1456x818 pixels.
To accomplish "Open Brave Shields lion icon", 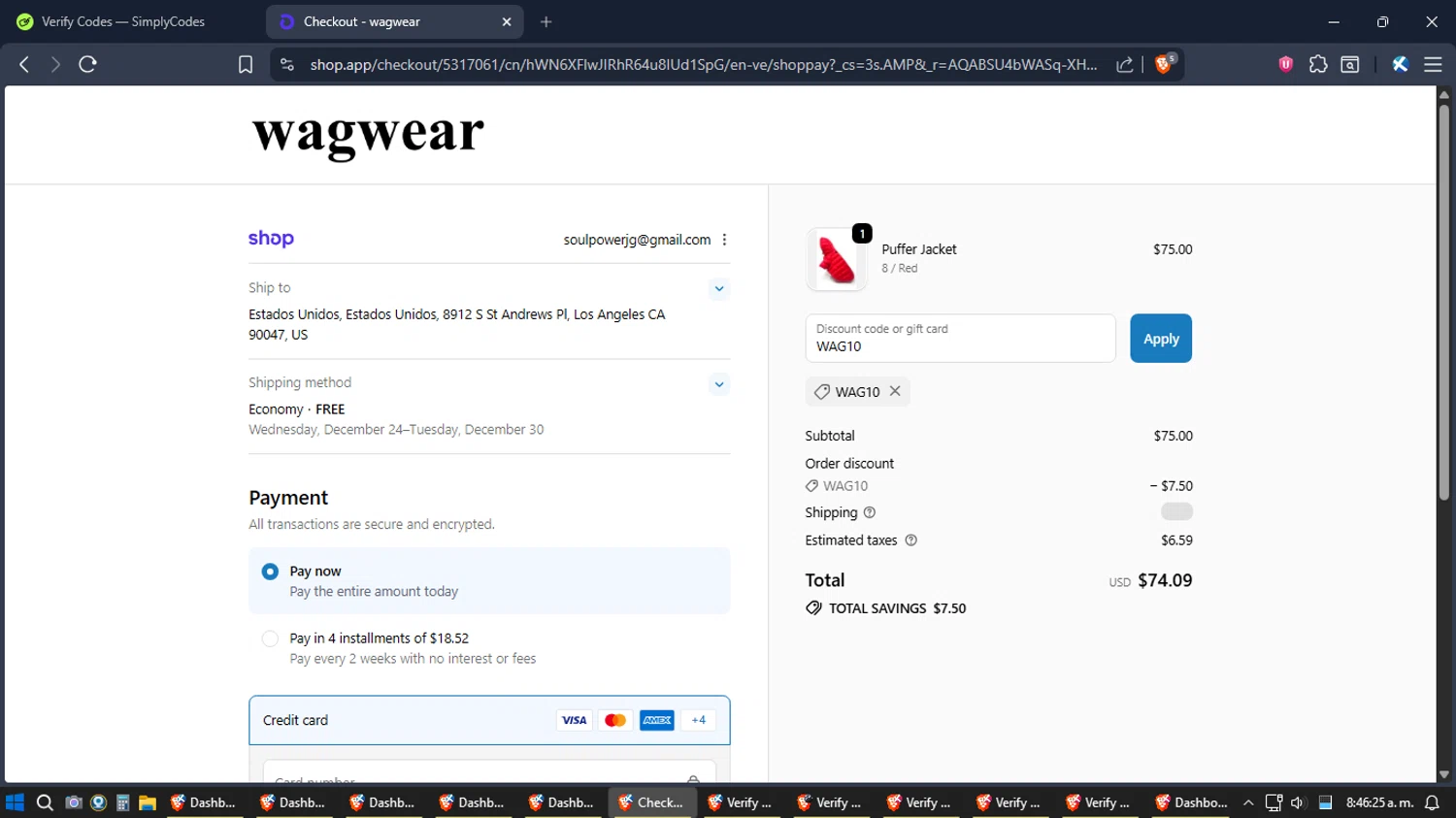I will [1164, 64].
